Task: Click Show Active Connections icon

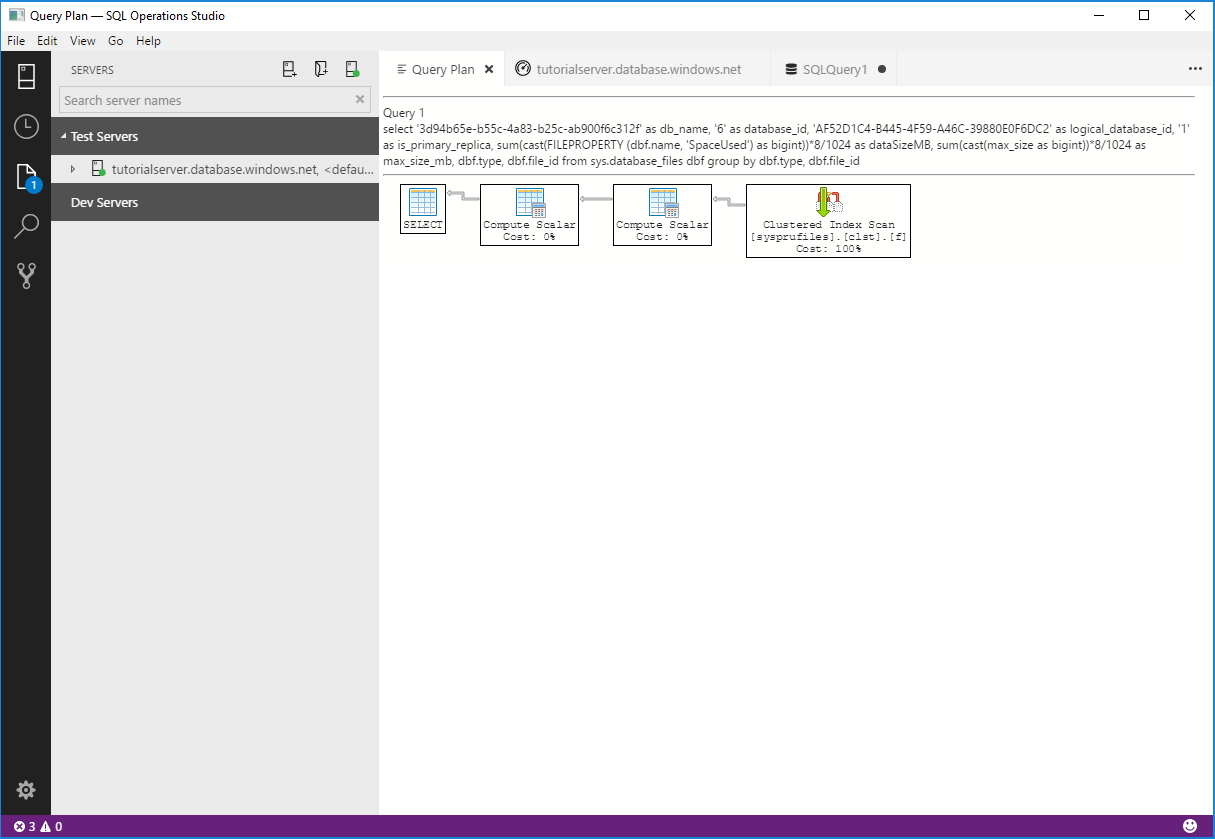Action: [352, 70]
